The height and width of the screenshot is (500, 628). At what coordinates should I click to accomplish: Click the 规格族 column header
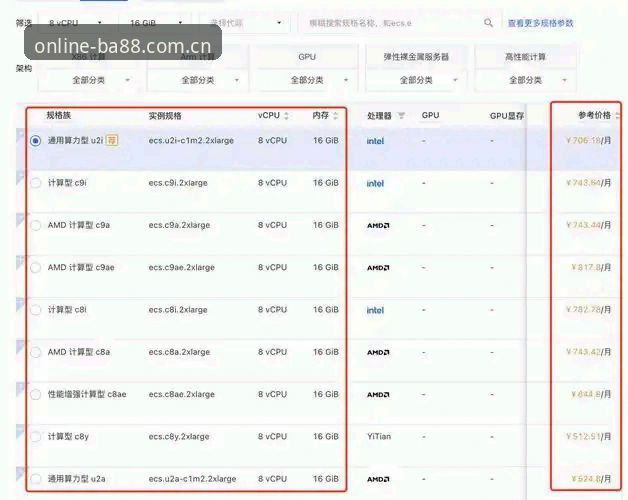pos(58,115)
